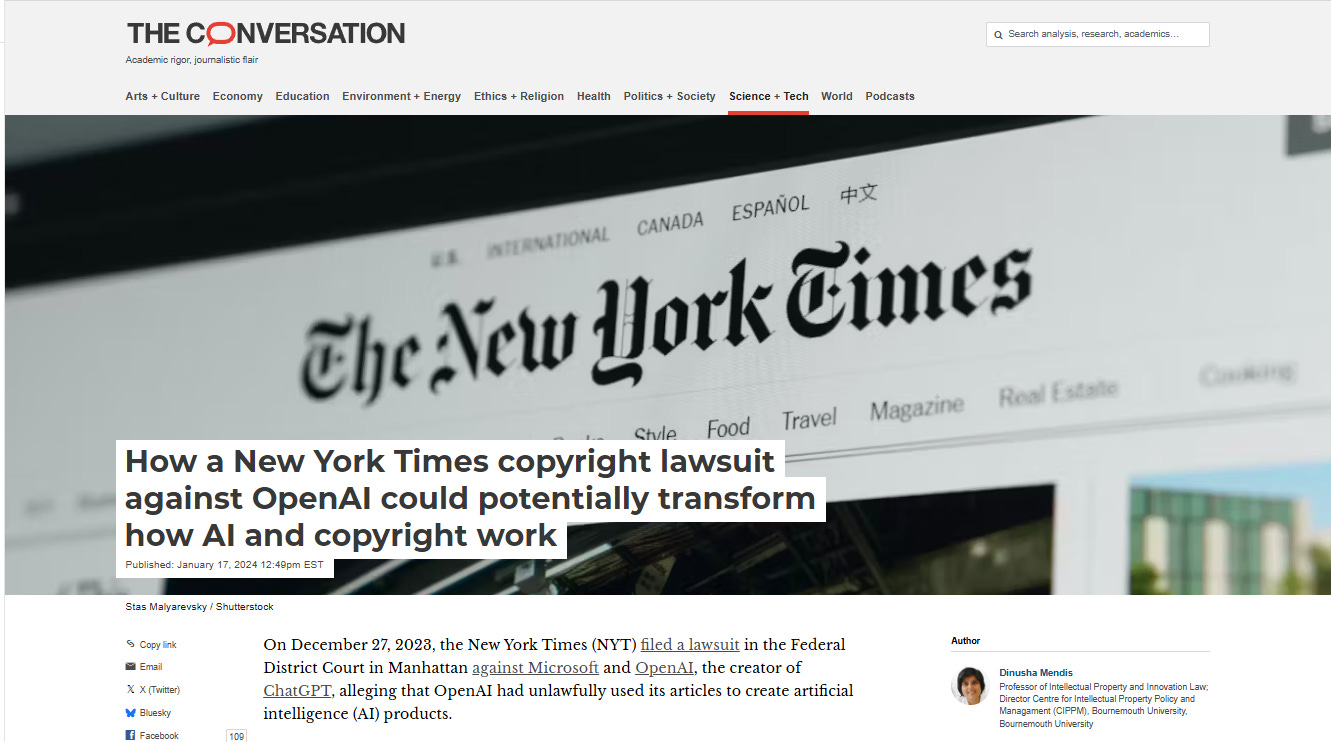The image size is (1331, 742).
Task: Follow the 'against Microsoft' link
Action: pyautogui.click(x=535, y=668)
